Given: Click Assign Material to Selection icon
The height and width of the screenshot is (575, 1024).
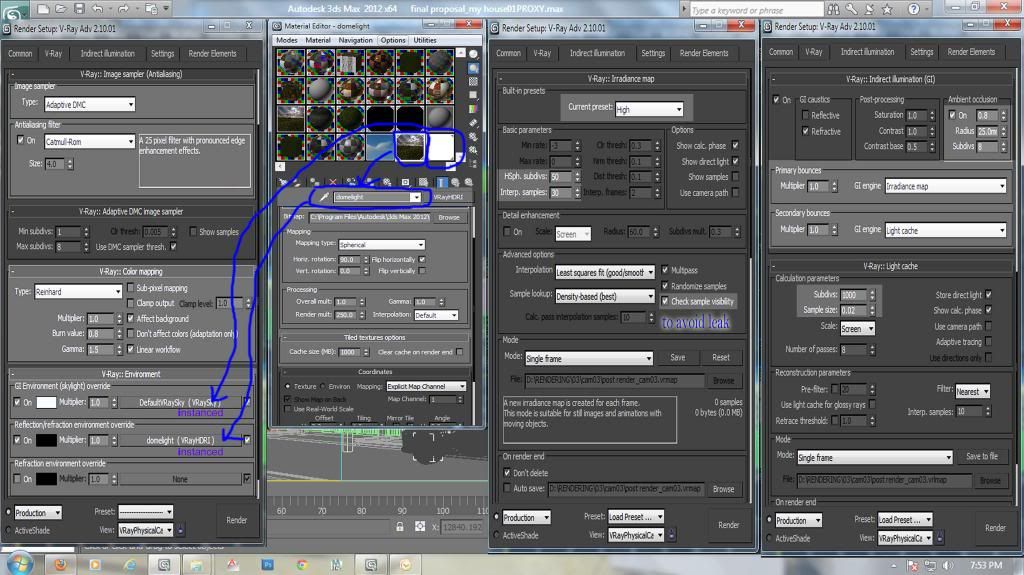Looking at the screenshot, I should 315,182.
